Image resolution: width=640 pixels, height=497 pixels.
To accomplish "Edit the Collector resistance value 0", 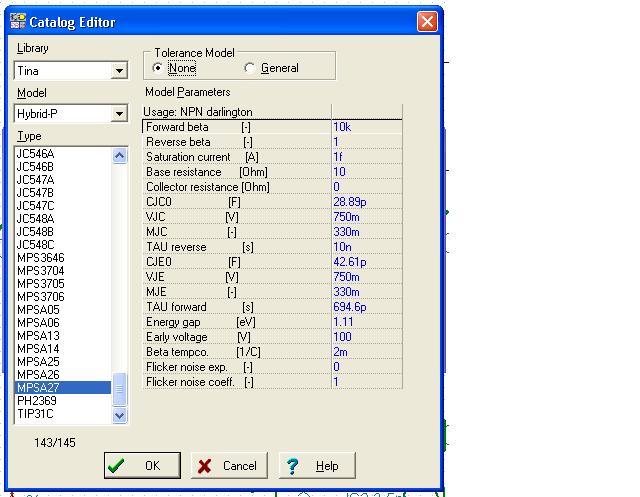I will coord(367,187).
